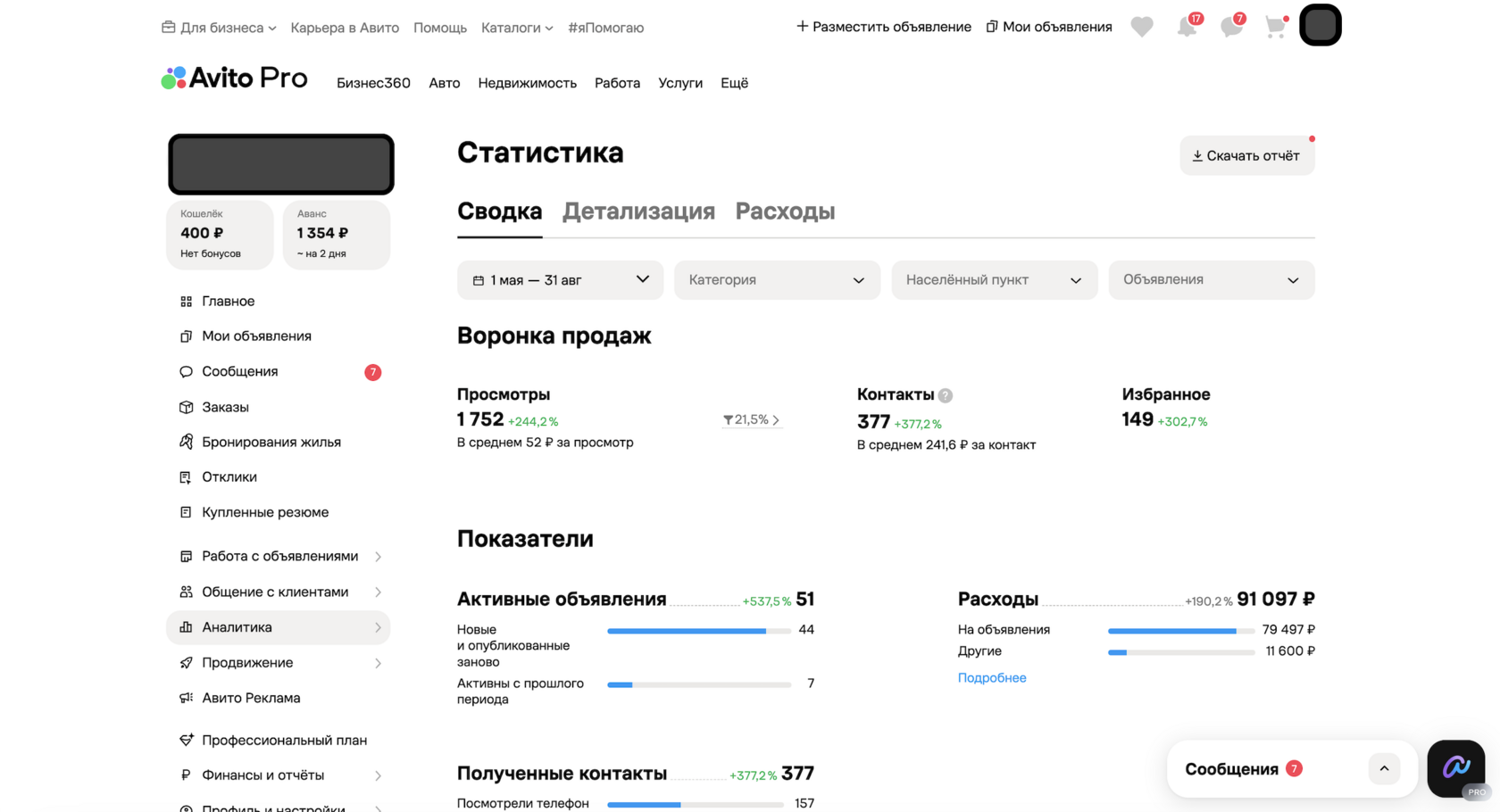This screenshot has width=1500, height=812.
Task: Expand Работа с объявлениями menu
Action: pyautogui.click(x=279, y=556)
